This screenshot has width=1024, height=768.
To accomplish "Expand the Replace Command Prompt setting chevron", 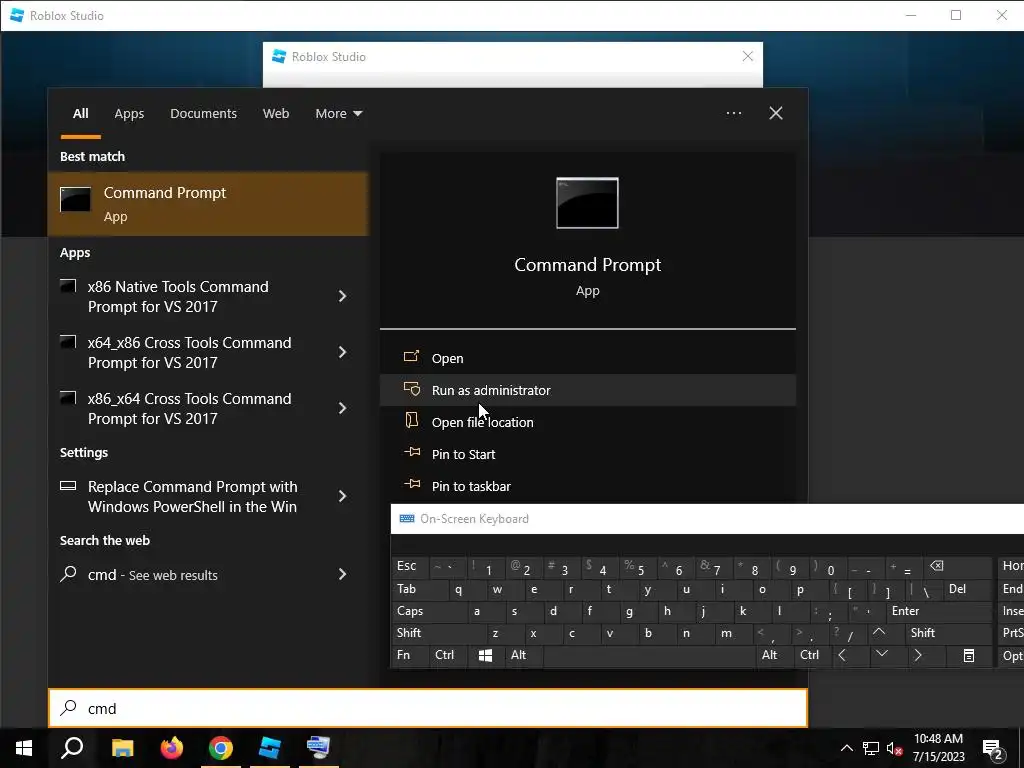I will [x=342, y=496].
